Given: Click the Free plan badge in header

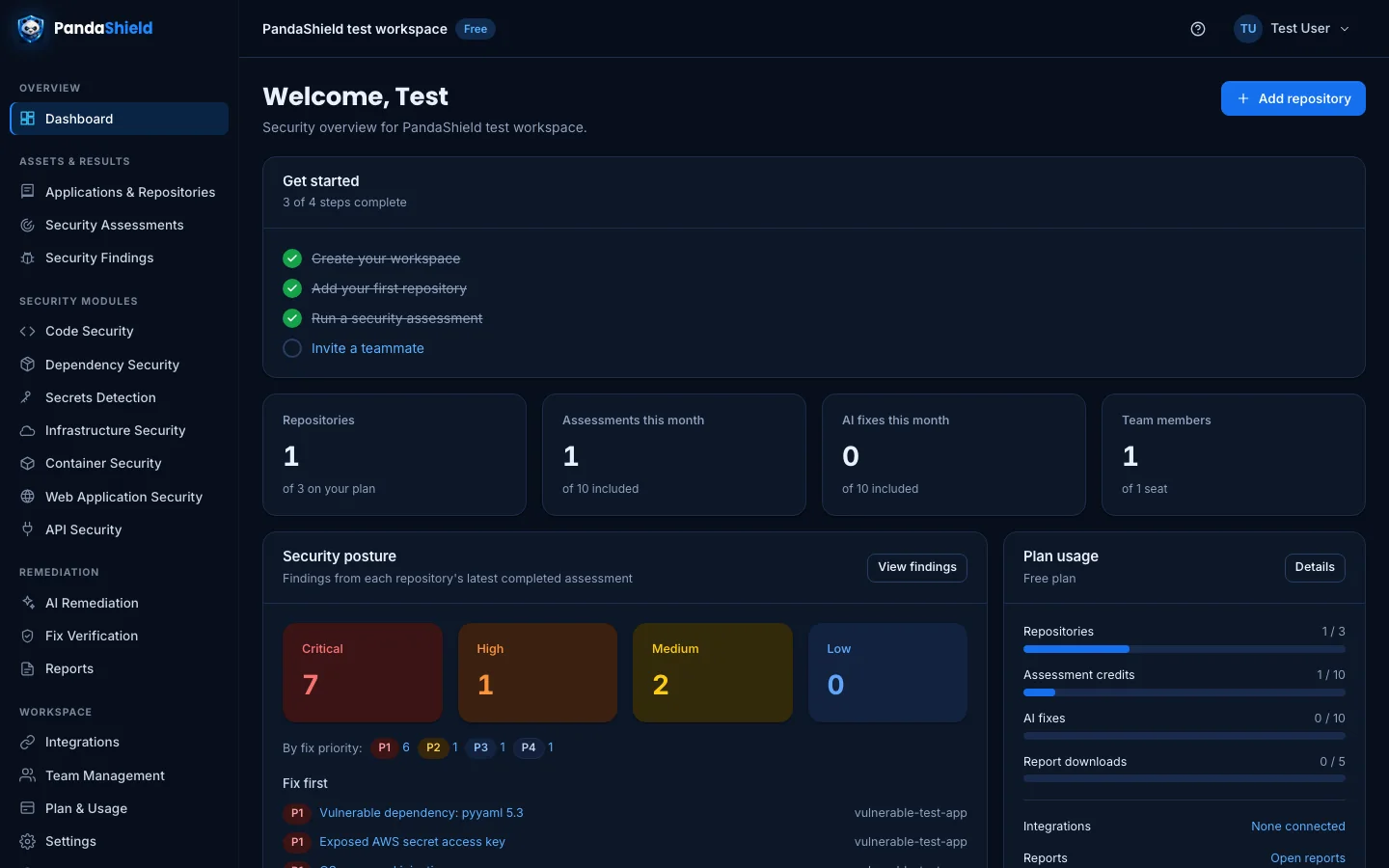Looking at the screenshot, I should (x=476, y=29).
